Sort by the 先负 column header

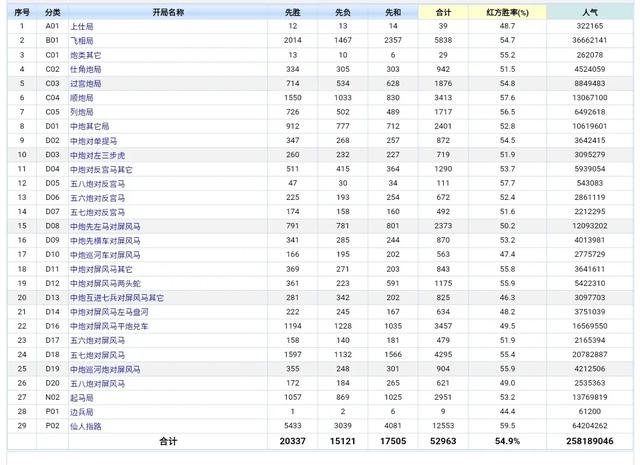pyautogui.click(x=343, y=13)
